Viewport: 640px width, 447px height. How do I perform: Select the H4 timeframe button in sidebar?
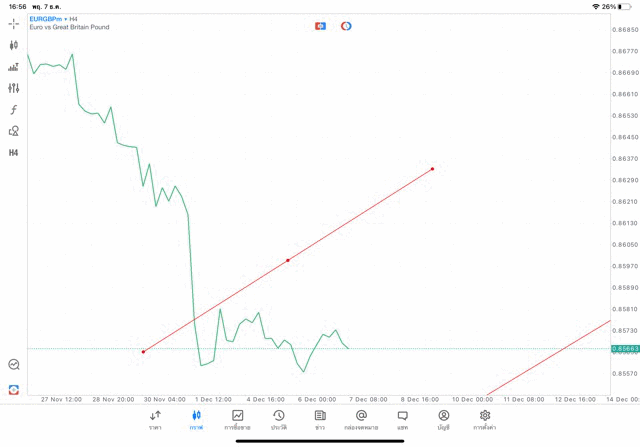[x=14, y=153]
